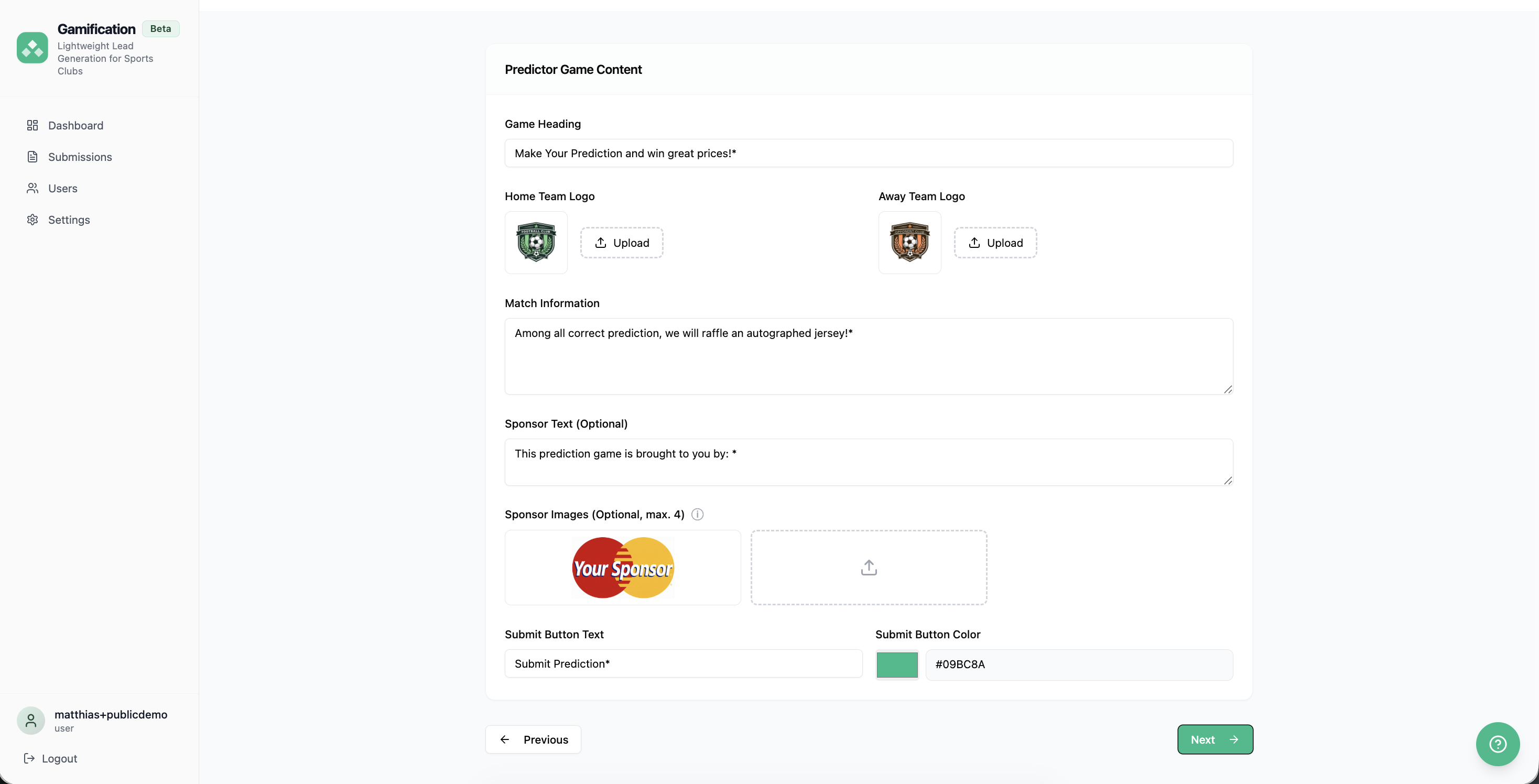Click the Gamification app logo icon

(32, 48)
